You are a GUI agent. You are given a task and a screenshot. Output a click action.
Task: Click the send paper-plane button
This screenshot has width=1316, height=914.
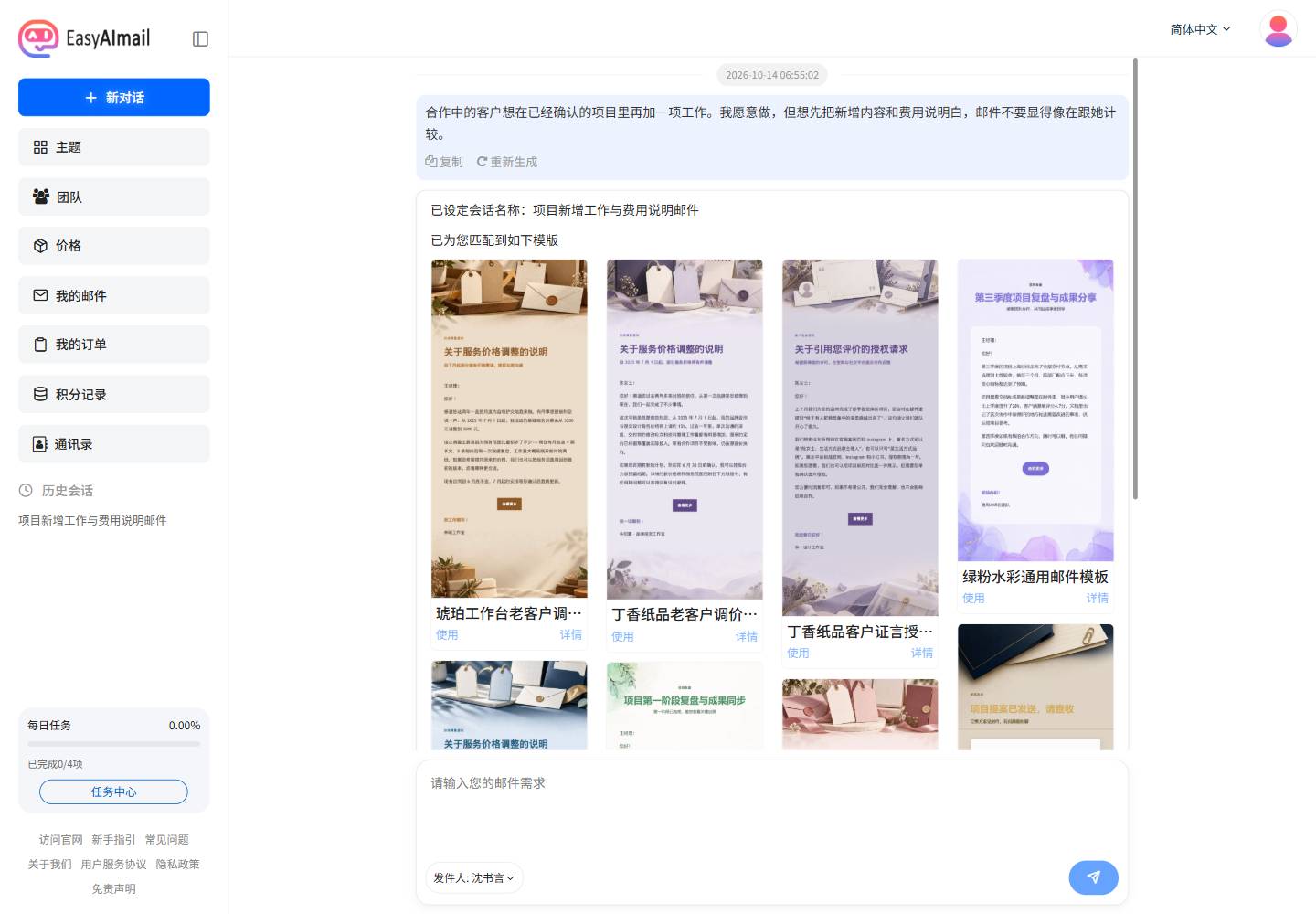pyautogui.click(x=1093, y=877)
